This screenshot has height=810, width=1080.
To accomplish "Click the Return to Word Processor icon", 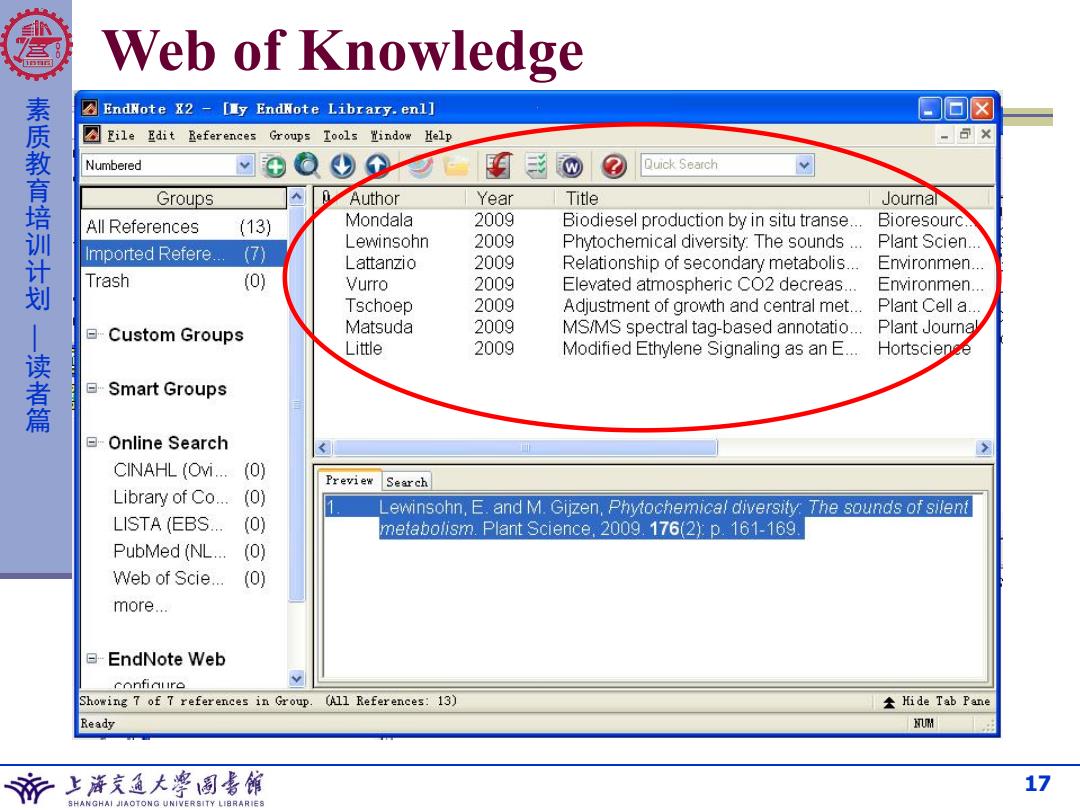I will click(571, 165).
